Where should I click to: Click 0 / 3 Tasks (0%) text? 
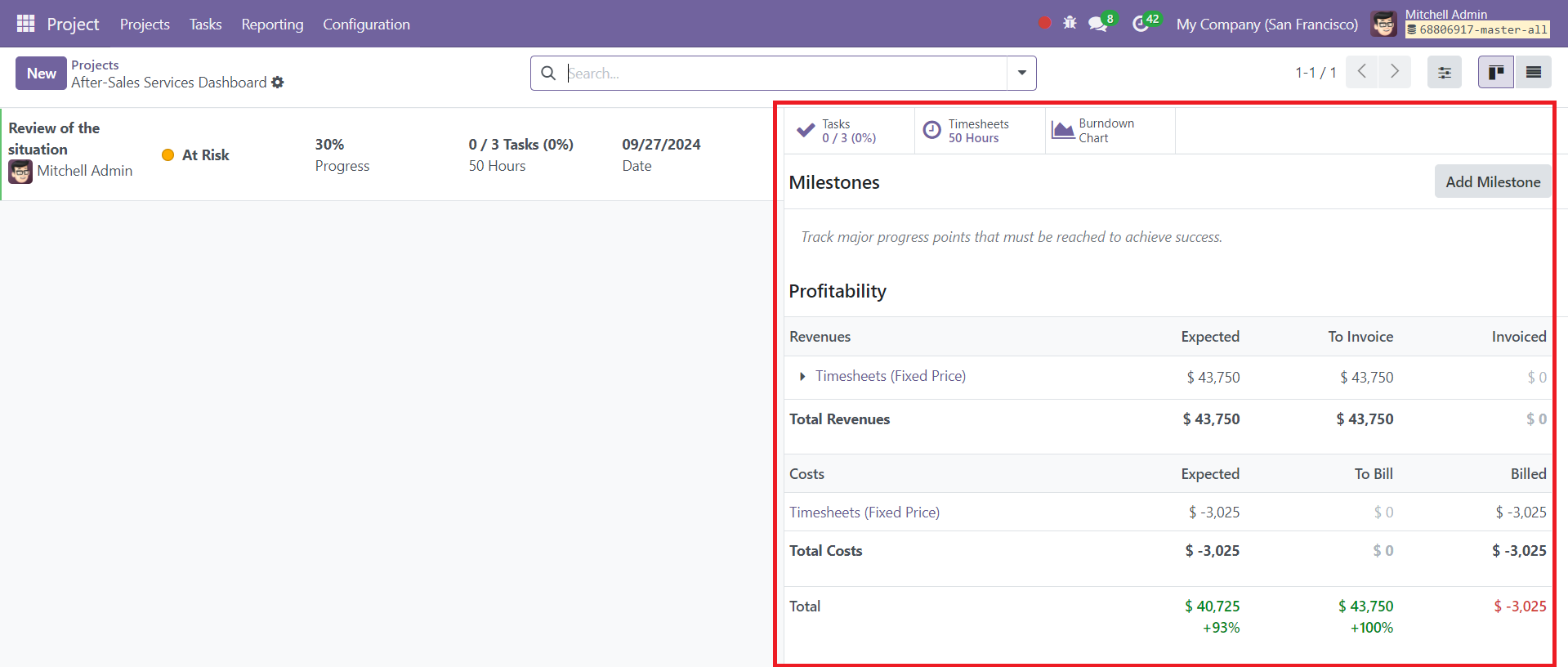coord(520,145)
